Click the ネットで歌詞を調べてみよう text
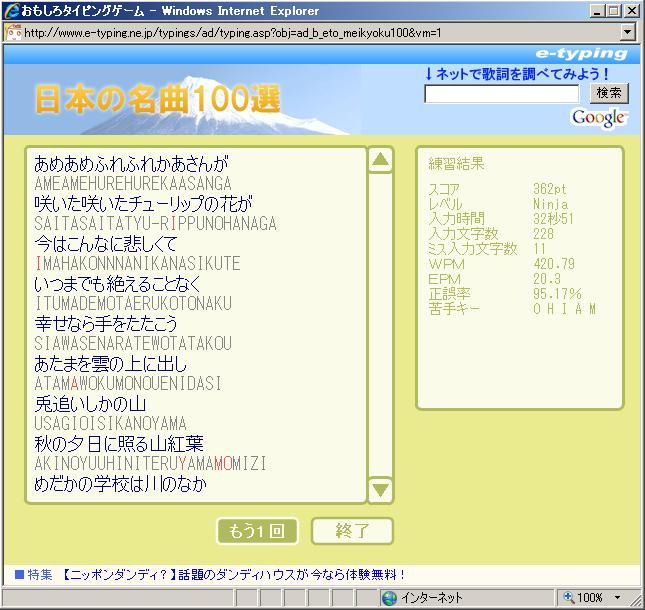Image resolution: width=645 pixels, height=610 pixels. tap(517, 74)
